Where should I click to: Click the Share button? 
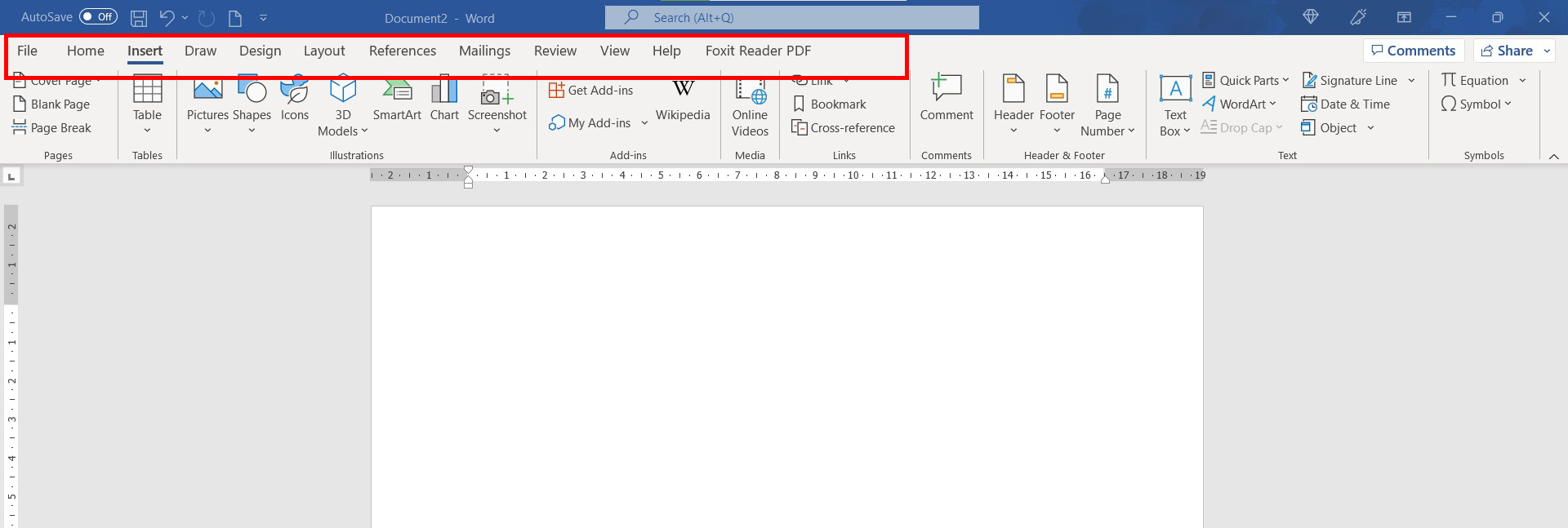pos(1508,51)
